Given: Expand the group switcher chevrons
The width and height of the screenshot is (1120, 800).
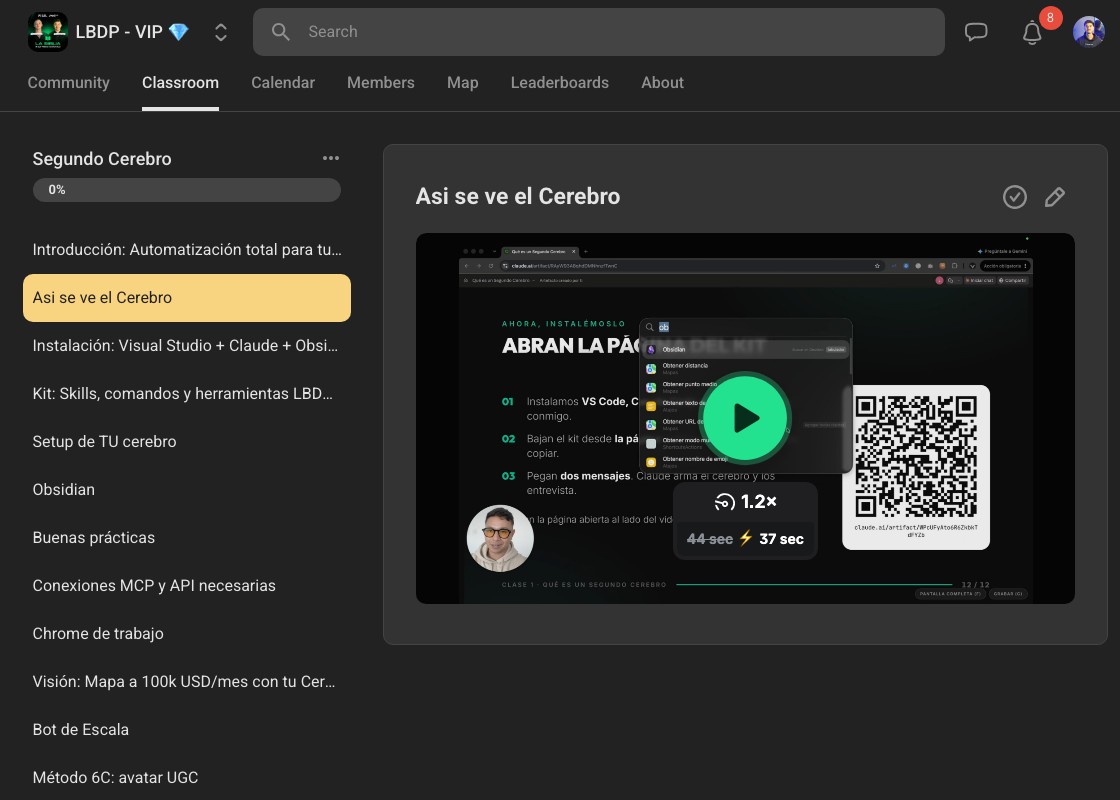Looking at the screenshot, I should [x=221, y=31].
